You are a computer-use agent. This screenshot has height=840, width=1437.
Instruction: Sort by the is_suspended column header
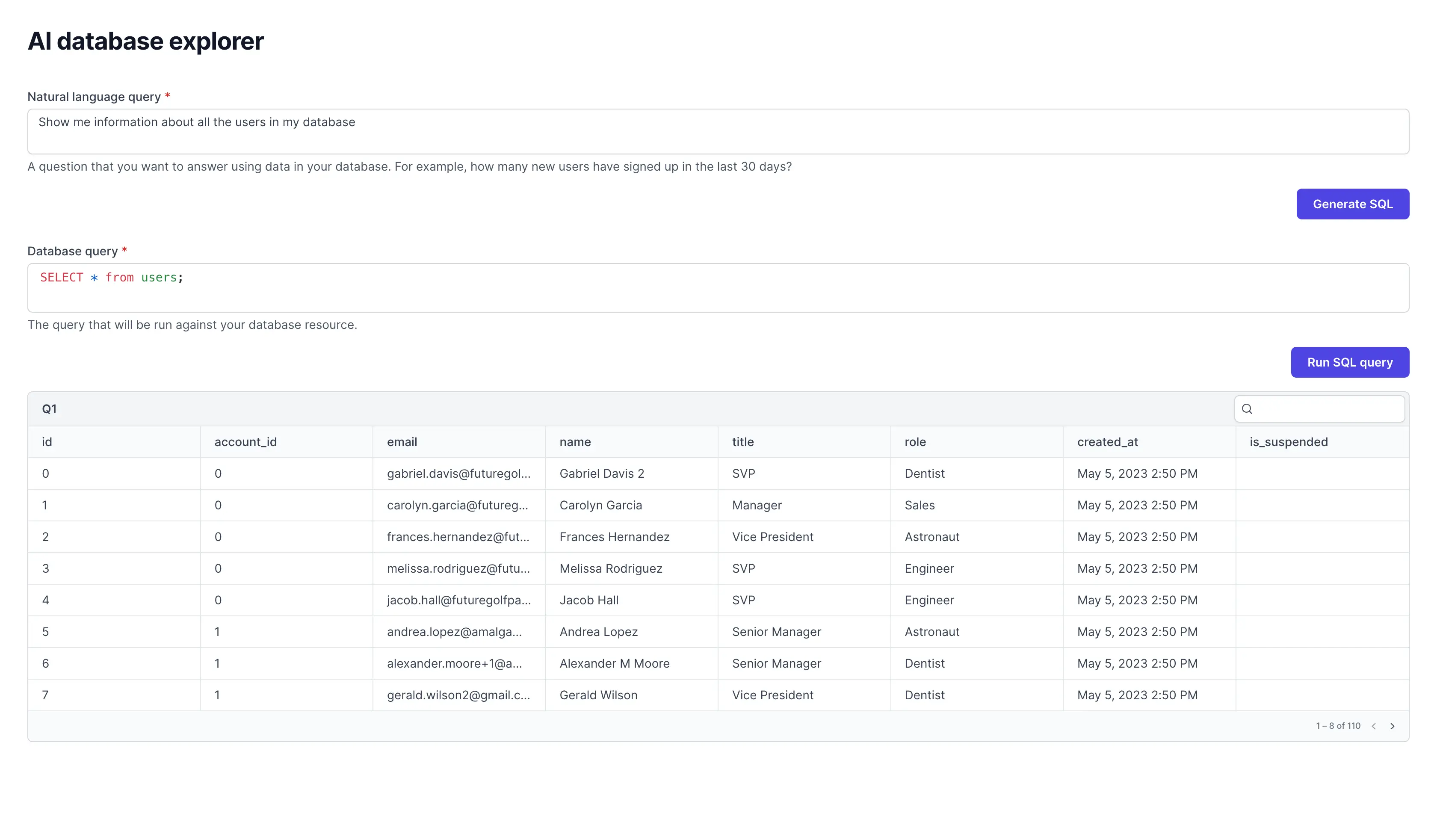click(x=1322, y=442)
